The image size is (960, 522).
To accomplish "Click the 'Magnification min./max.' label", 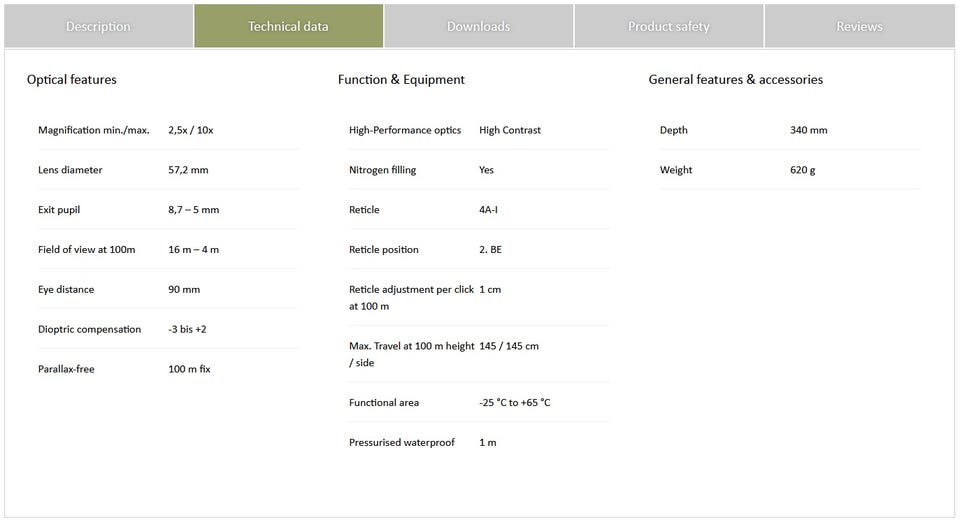I will [94, 130].
